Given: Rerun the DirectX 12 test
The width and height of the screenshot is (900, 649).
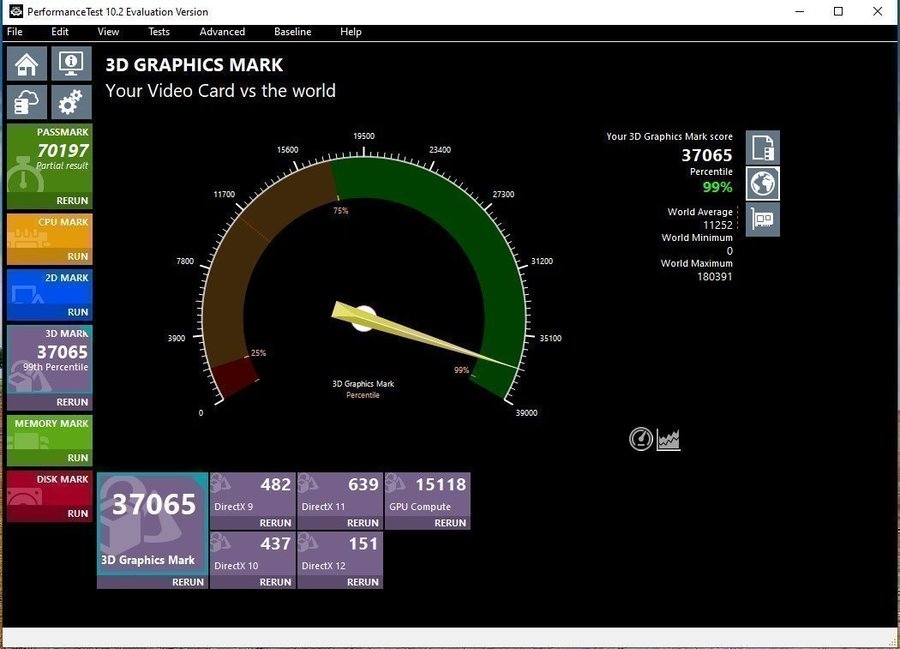Looking at the screenshot, I should (x=362, y=582).
